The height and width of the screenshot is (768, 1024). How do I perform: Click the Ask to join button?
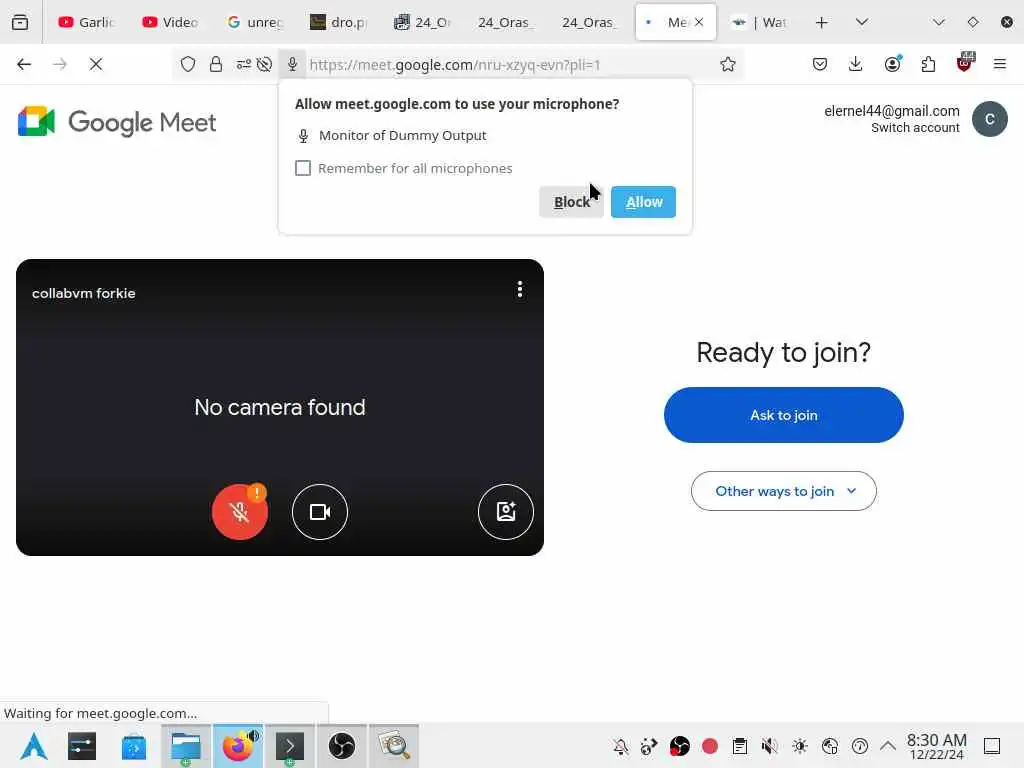784,415
